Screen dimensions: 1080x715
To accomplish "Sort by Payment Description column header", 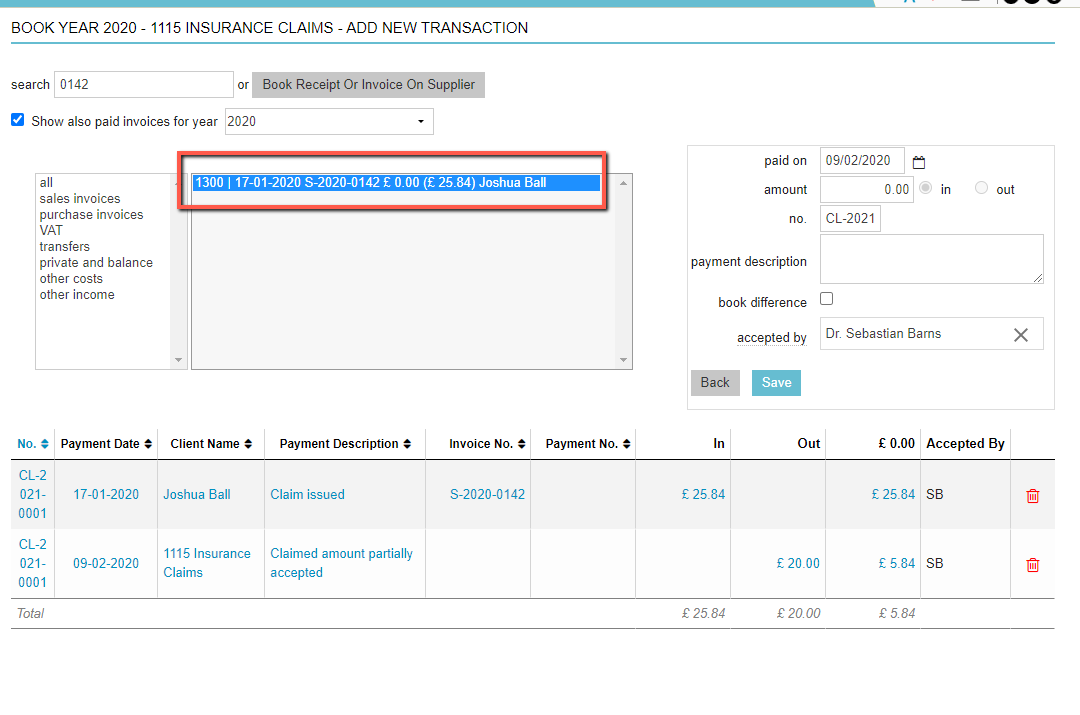I will [345, 444].
